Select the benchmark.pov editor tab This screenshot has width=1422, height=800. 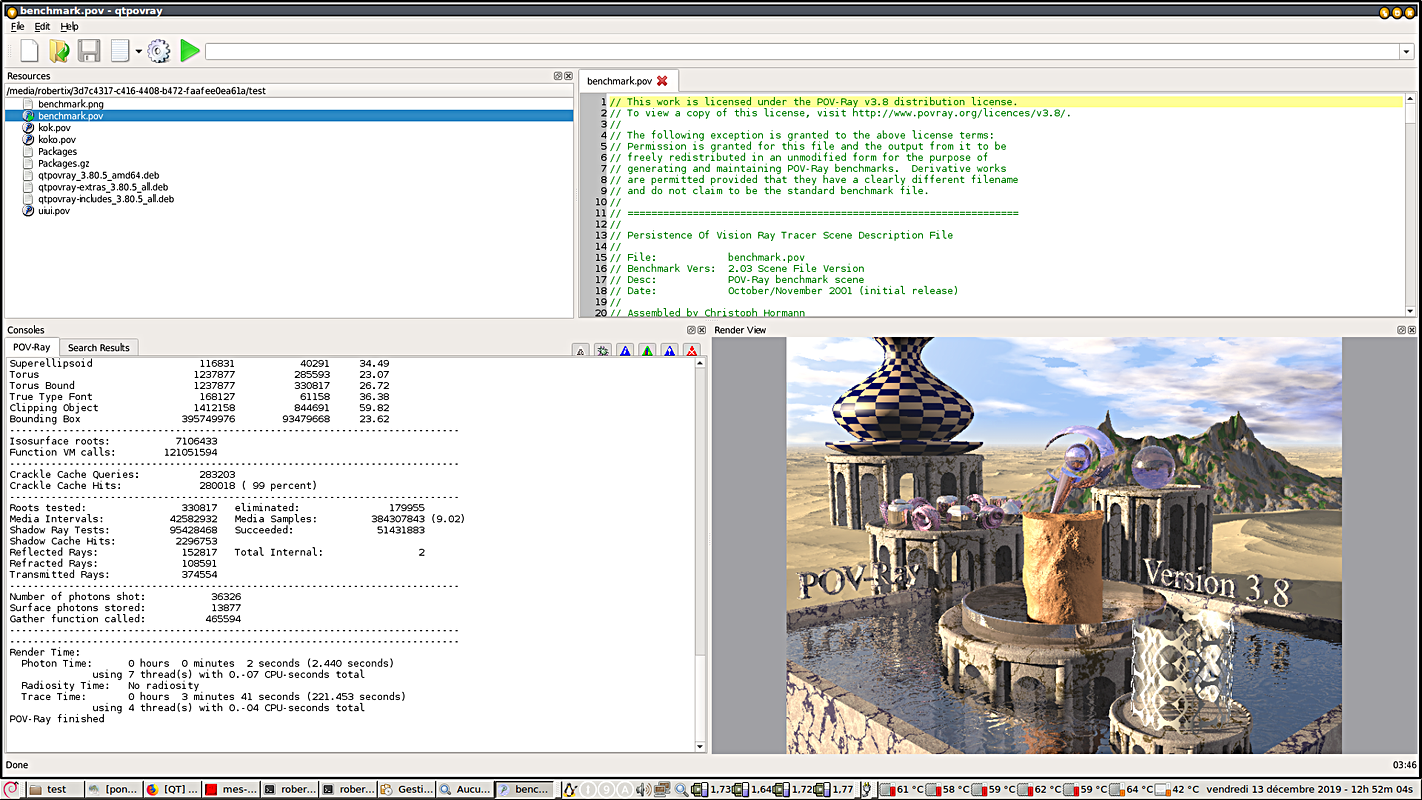click(x=619, y=81)
